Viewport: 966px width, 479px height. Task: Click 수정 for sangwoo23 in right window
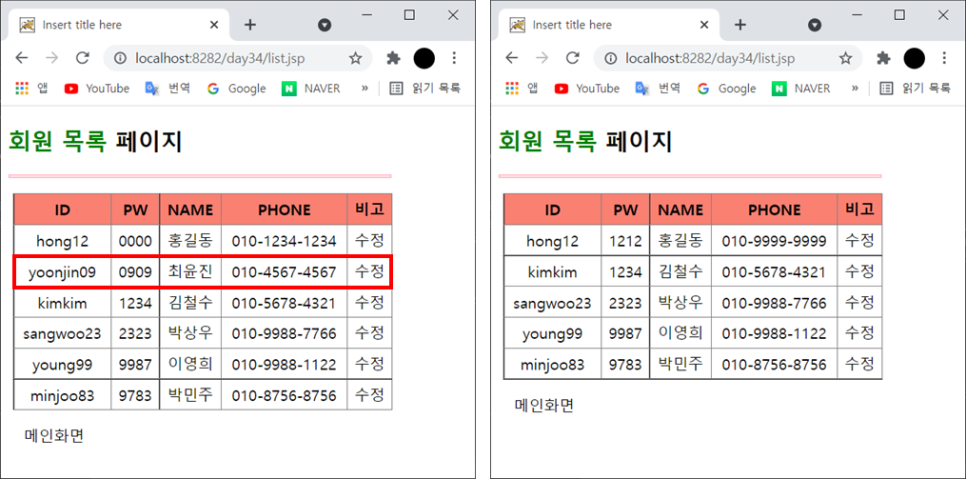860,302
